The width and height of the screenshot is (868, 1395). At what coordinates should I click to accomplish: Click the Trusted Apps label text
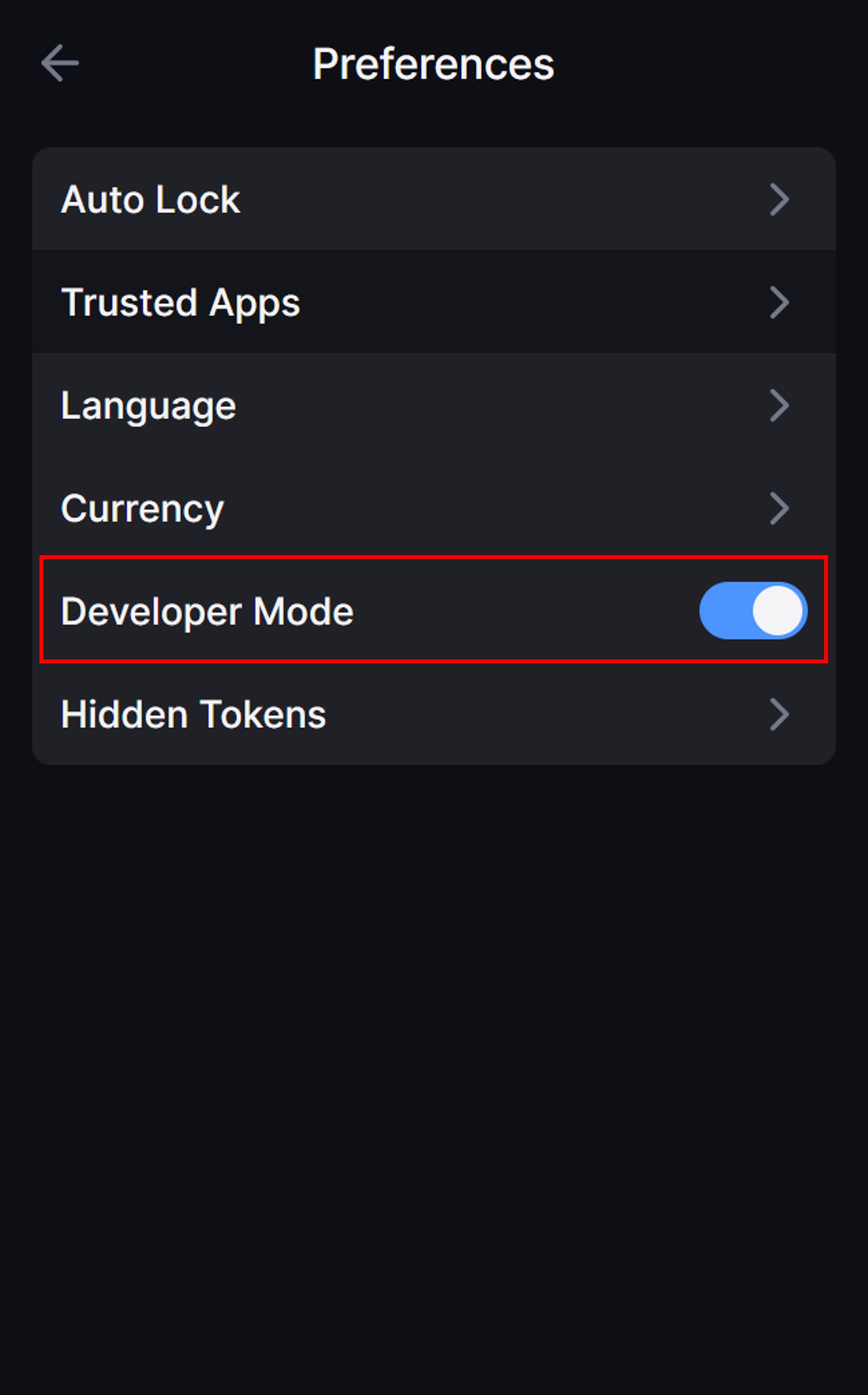pos(180,303)
